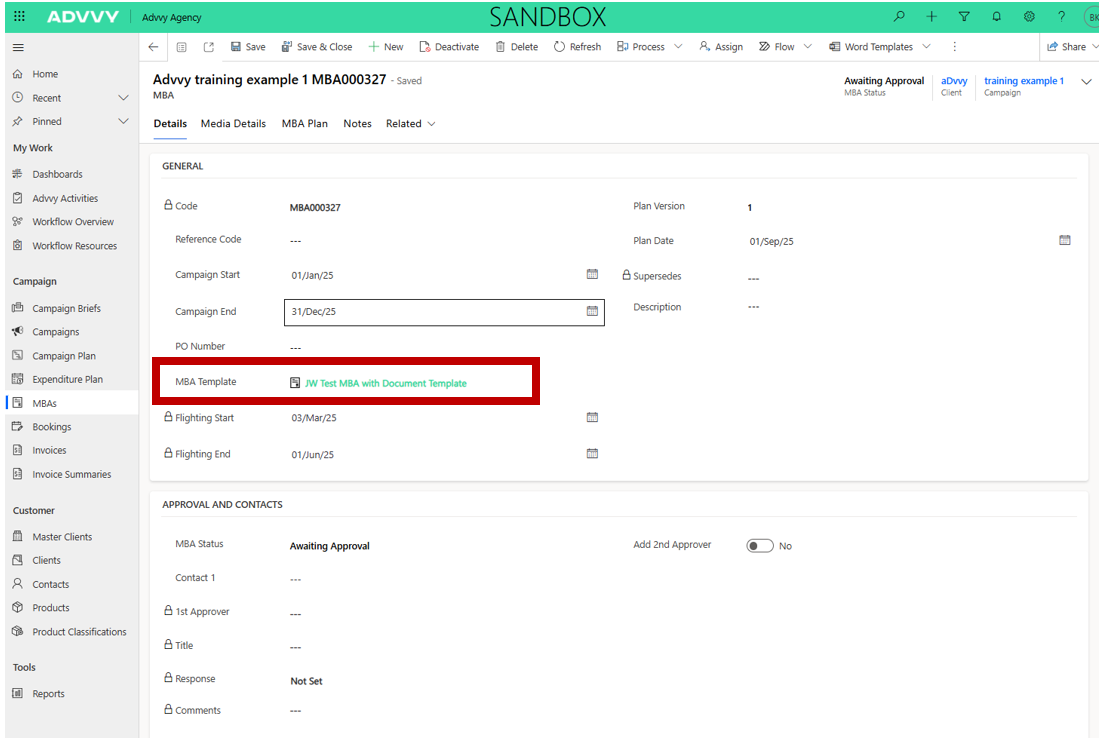Image resolution: width=1099 pixels, height=738 pixels.
Task: Collapse the sidebar with hamburger icon
Action: 18,48
